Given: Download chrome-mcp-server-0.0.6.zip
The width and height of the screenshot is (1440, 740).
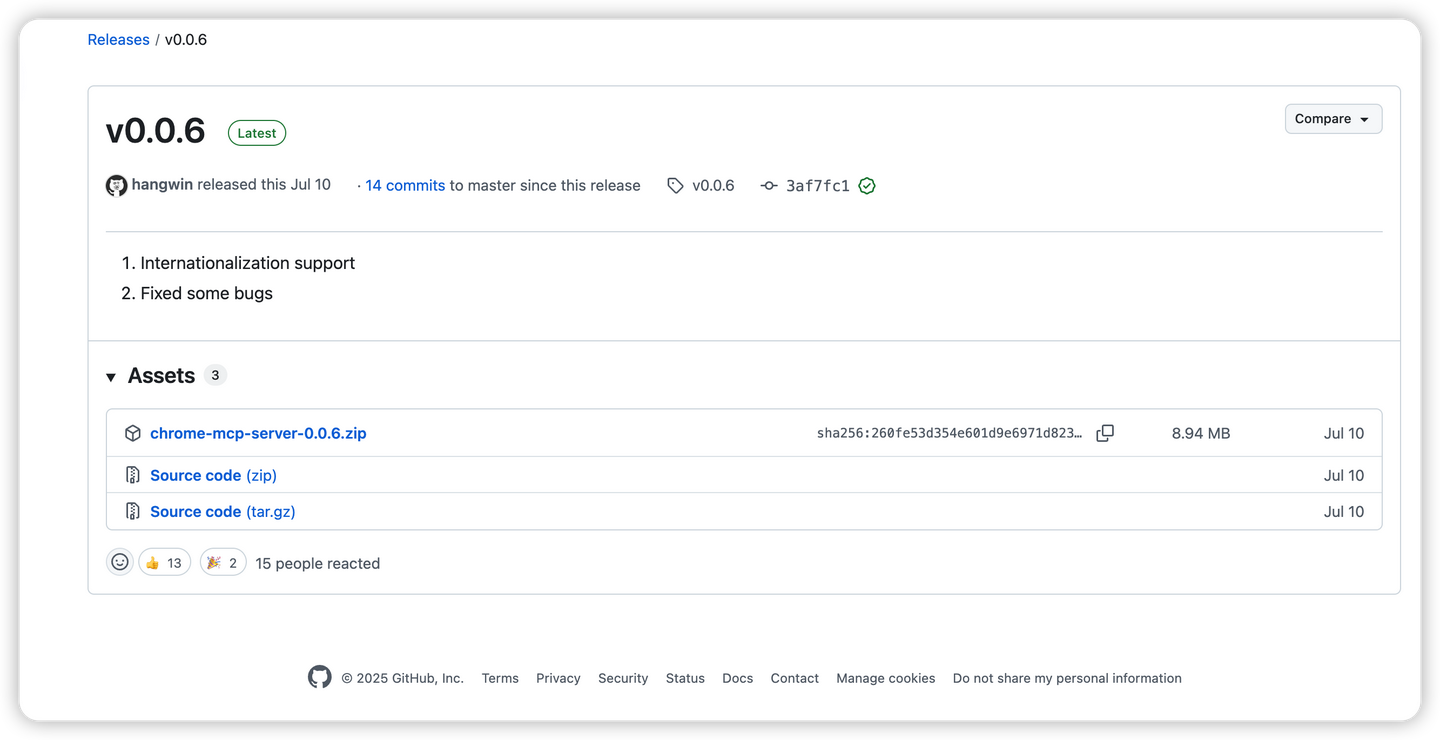Looking at the screenshot, I should [258, 432].
